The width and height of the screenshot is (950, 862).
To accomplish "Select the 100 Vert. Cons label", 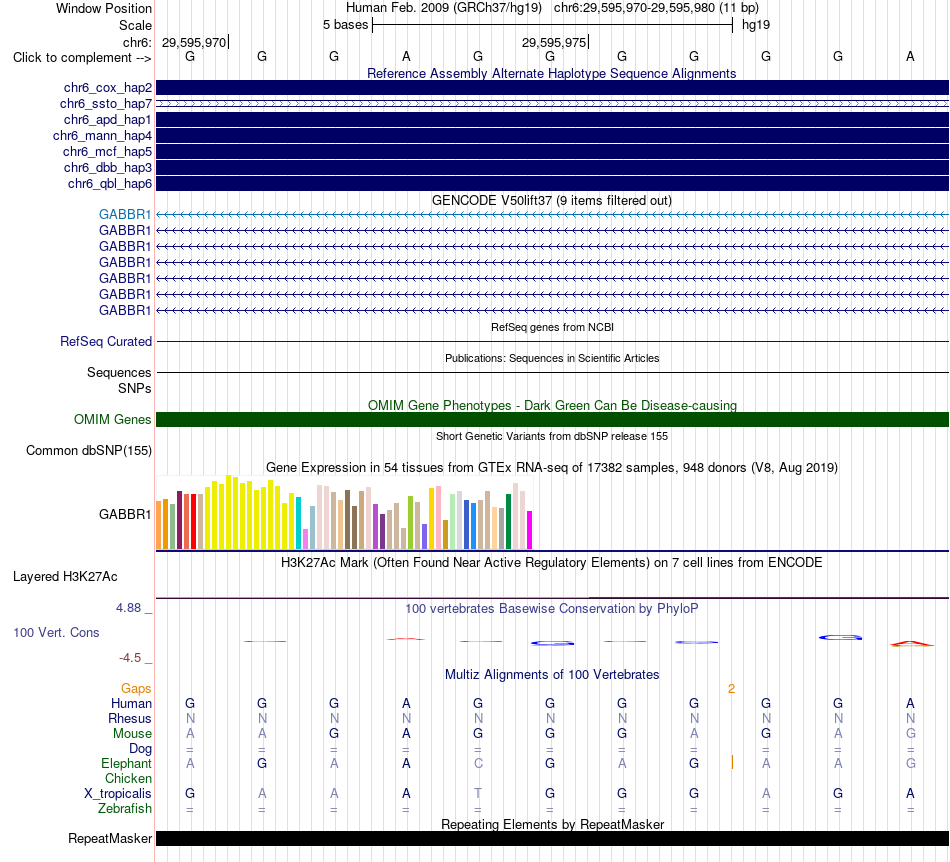I will pyautogui.click(x=56, y=632).
